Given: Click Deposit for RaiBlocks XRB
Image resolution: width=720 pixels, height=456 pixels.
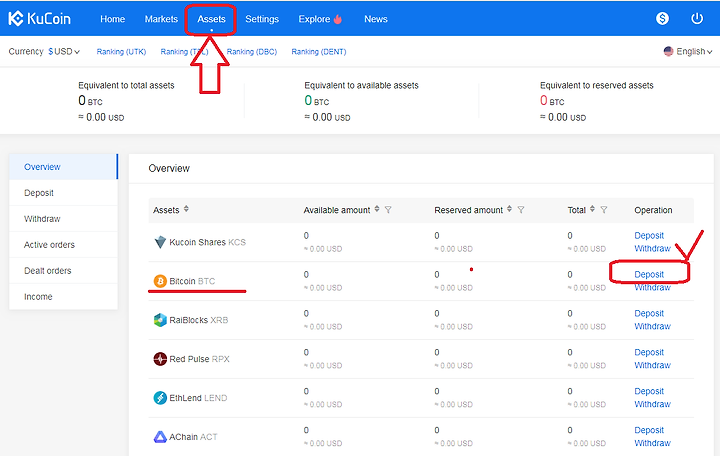Looking at the screenshot, I should point(649,313).
